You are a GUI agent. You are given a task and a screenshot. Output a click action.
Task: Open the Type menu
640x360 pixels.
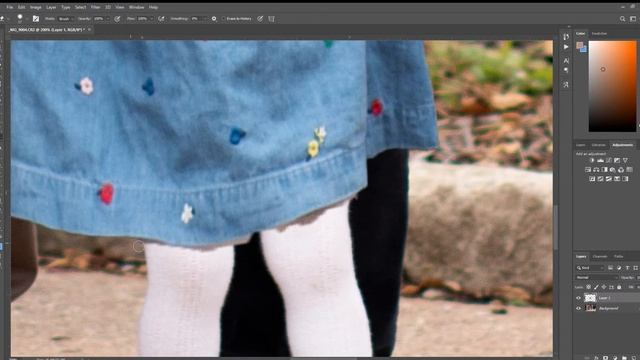coord(65,7)
